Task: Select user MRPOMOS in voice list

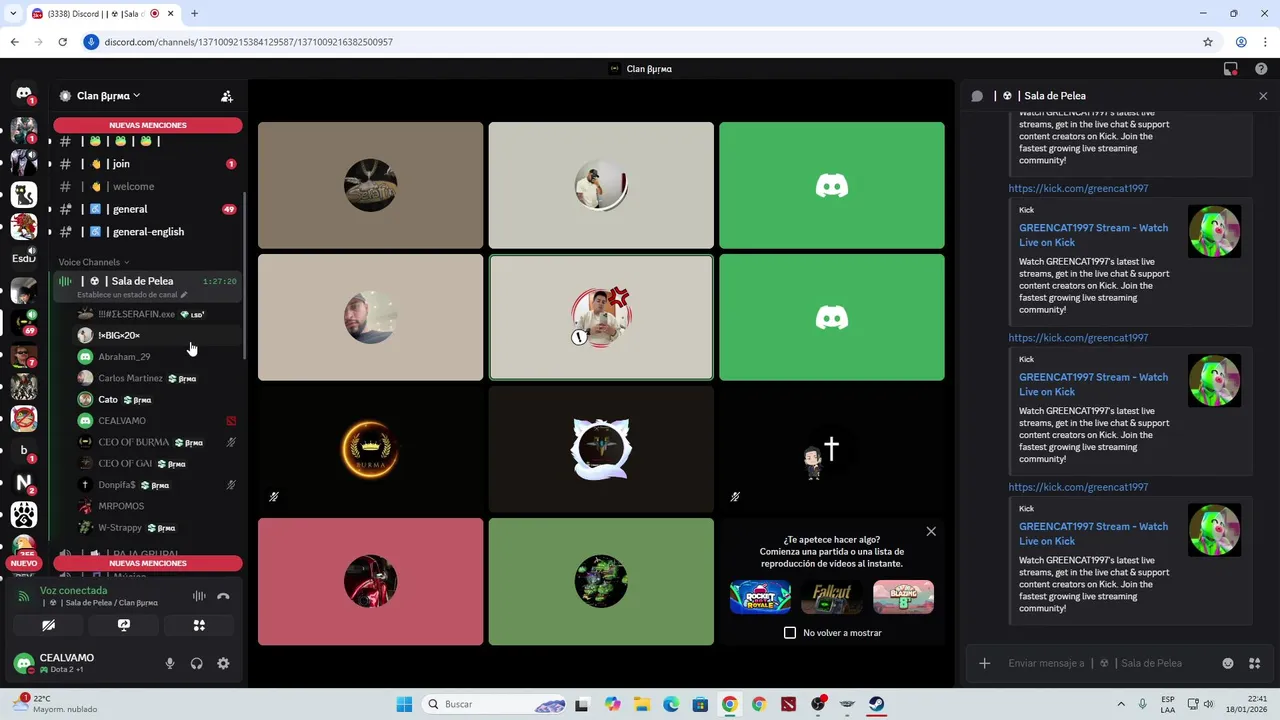Action: [x=121, y=506]
